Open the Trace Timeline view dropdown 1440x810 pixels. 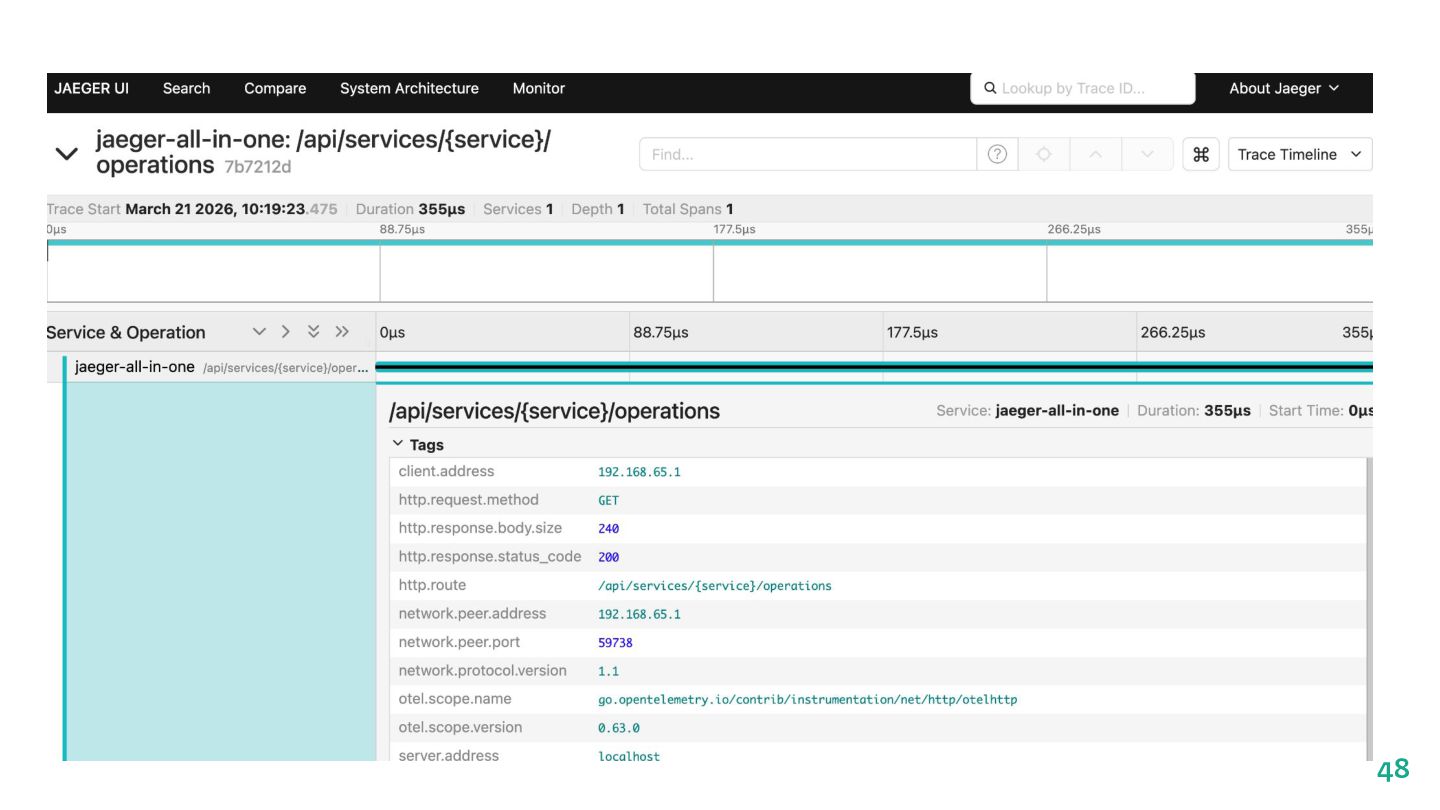pyautogui.click(x=1299, y=154)
